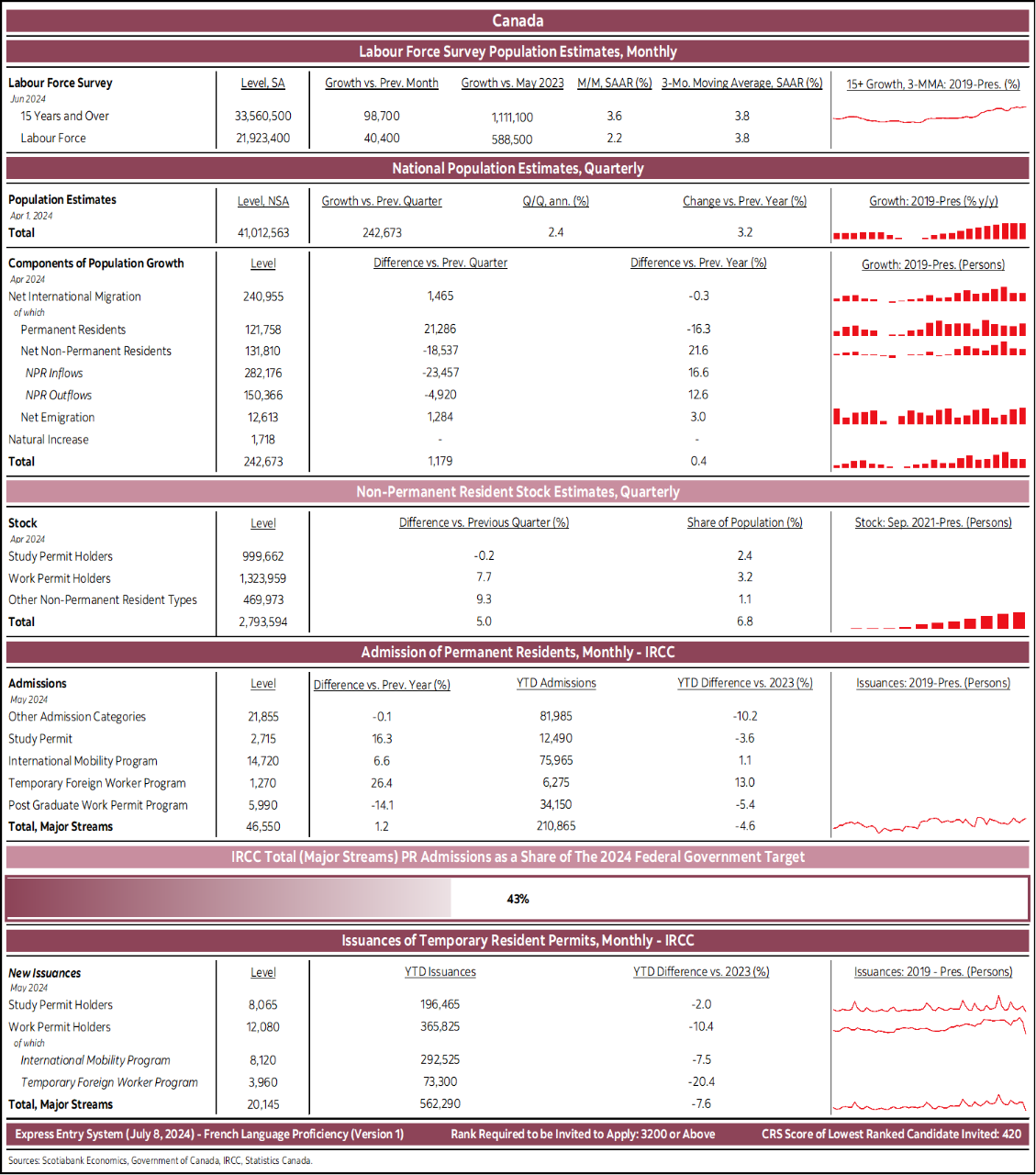This screenshot has width=1036, height=1175.
Task: Select the population growth y/y bar chart
Action: pyautogui.click(x=930, y=231)
